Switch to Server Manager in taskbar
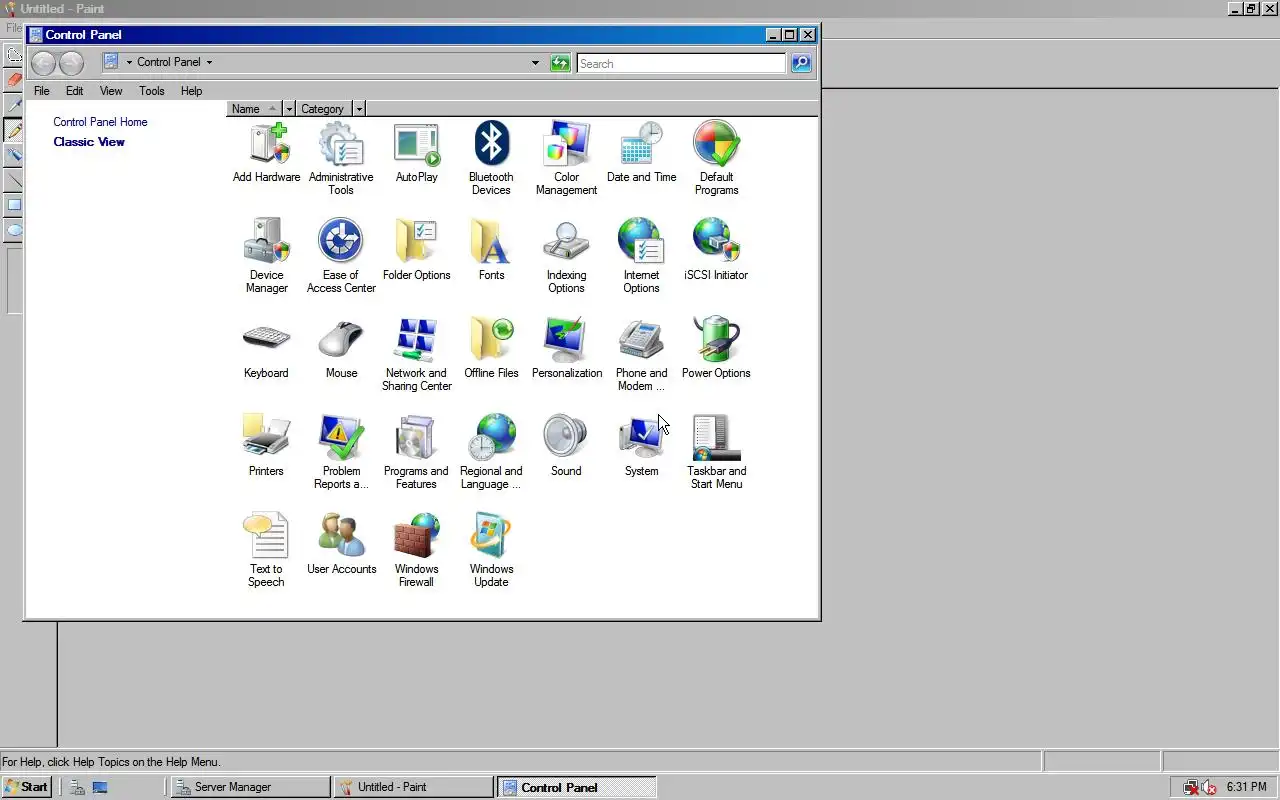Viewport: 1280px width, 800px height. click(x=250, y=787)
